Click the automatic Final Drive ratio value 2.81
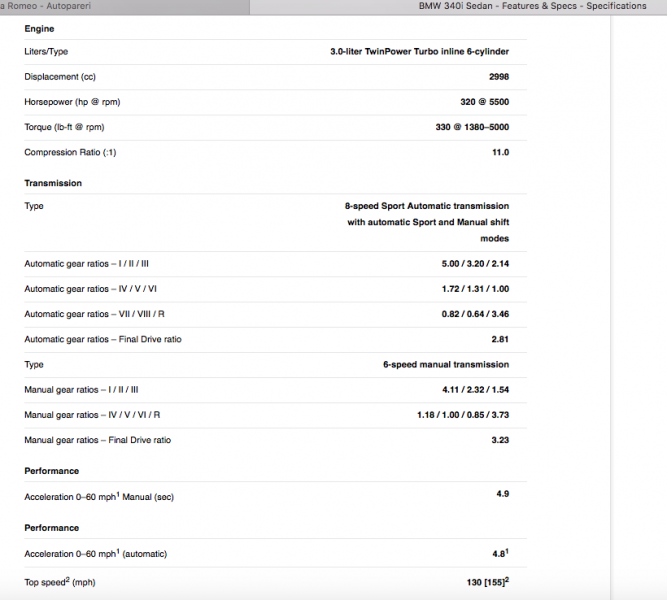Screen dimensions: 667x600 coord(500,339)
